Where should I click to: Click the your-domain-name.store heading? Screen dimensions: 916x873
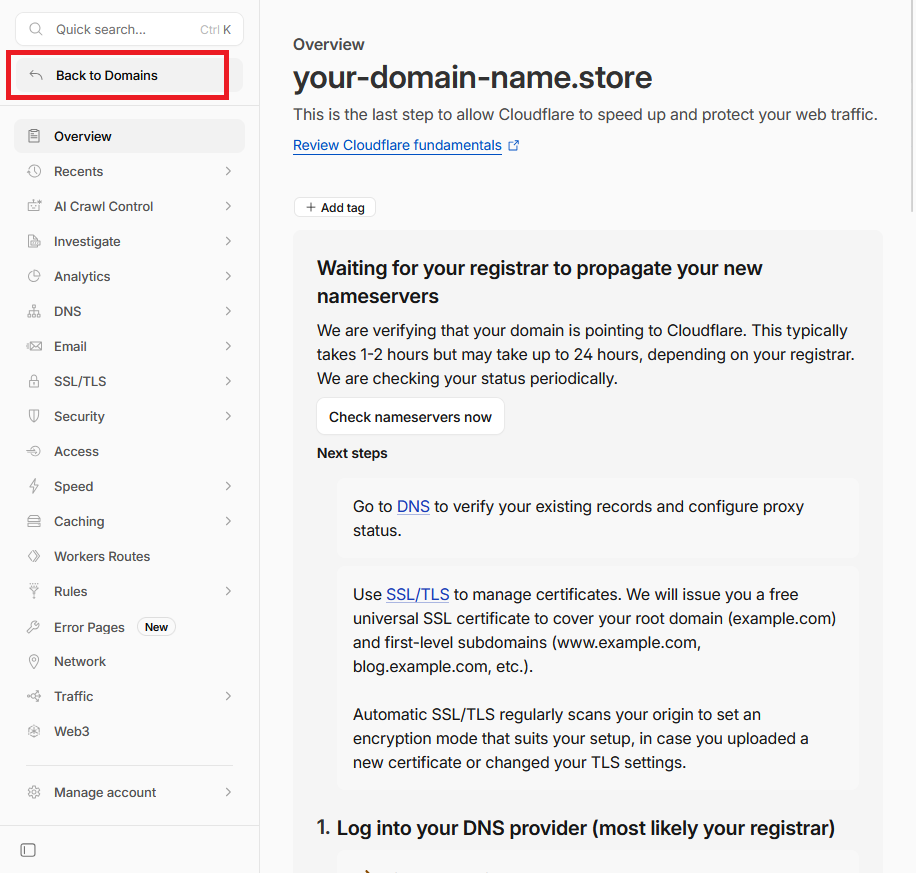click(473, 78)
